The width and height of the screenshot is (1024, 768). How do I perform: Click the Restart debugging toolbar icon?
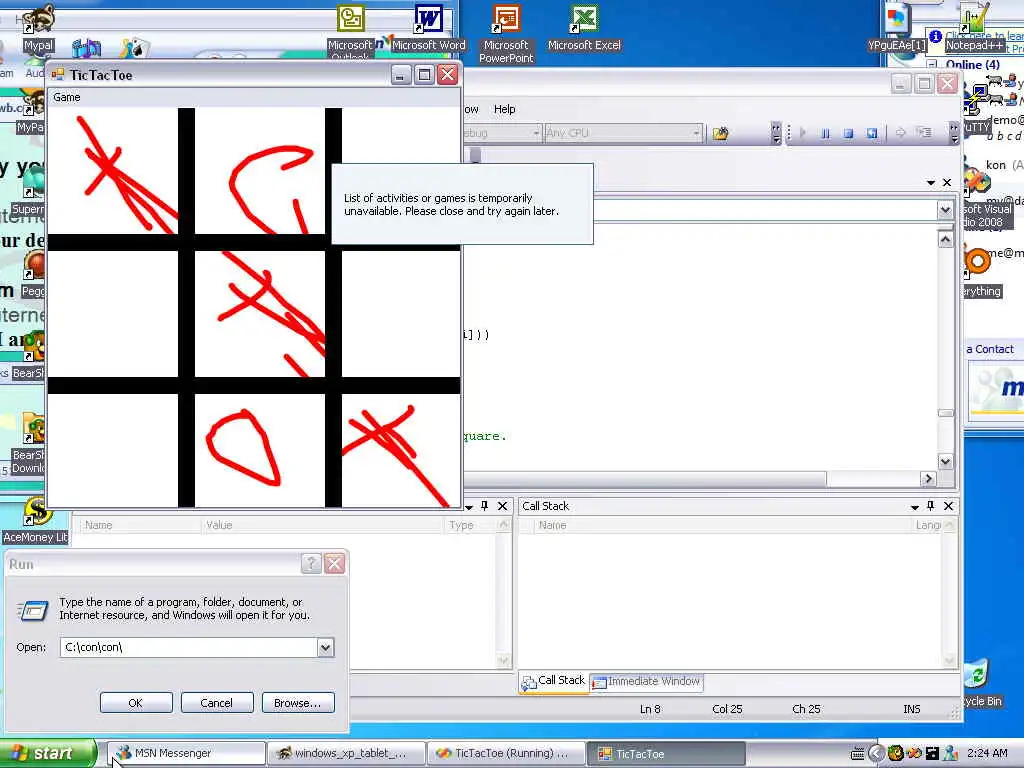[871, 133]
